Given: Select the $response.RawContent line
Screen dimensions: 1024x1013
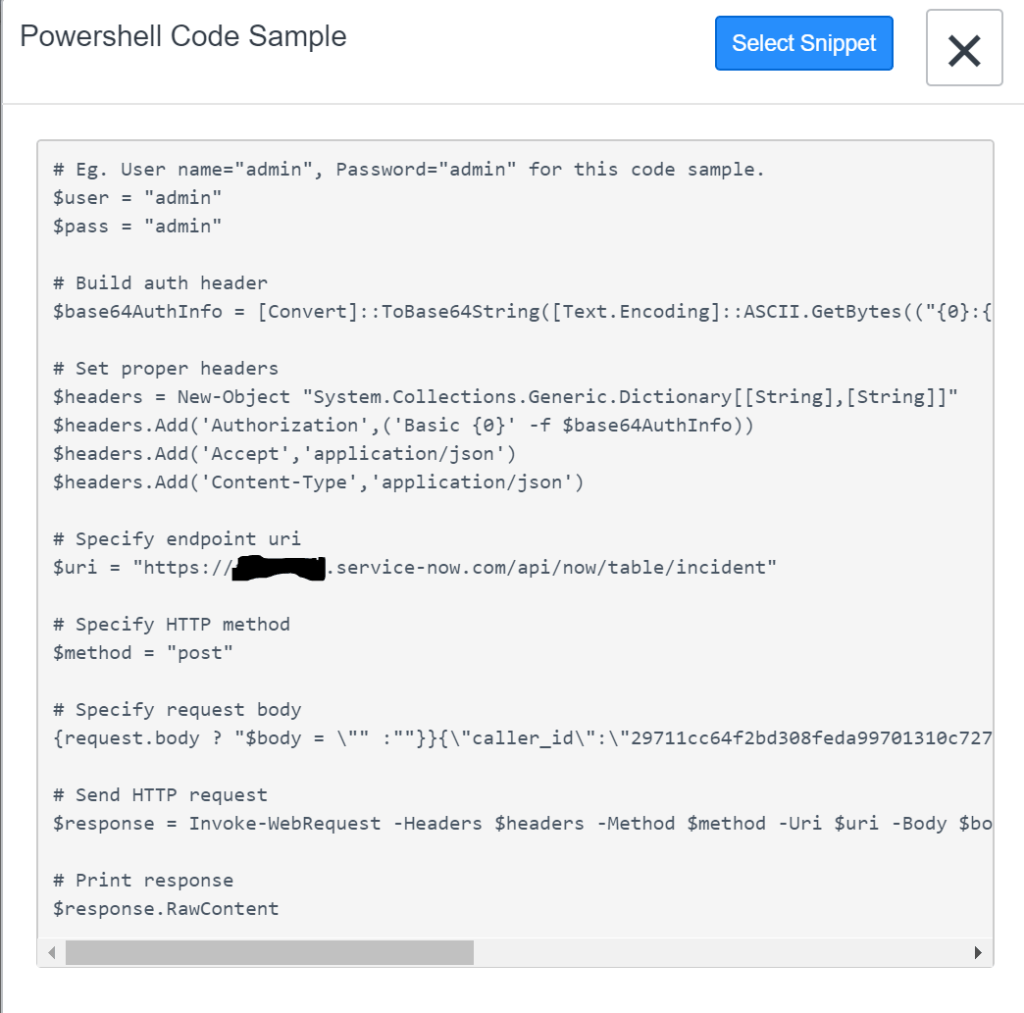Looking at the screenshot, I should pyautogui.click(x=165, y=908).
